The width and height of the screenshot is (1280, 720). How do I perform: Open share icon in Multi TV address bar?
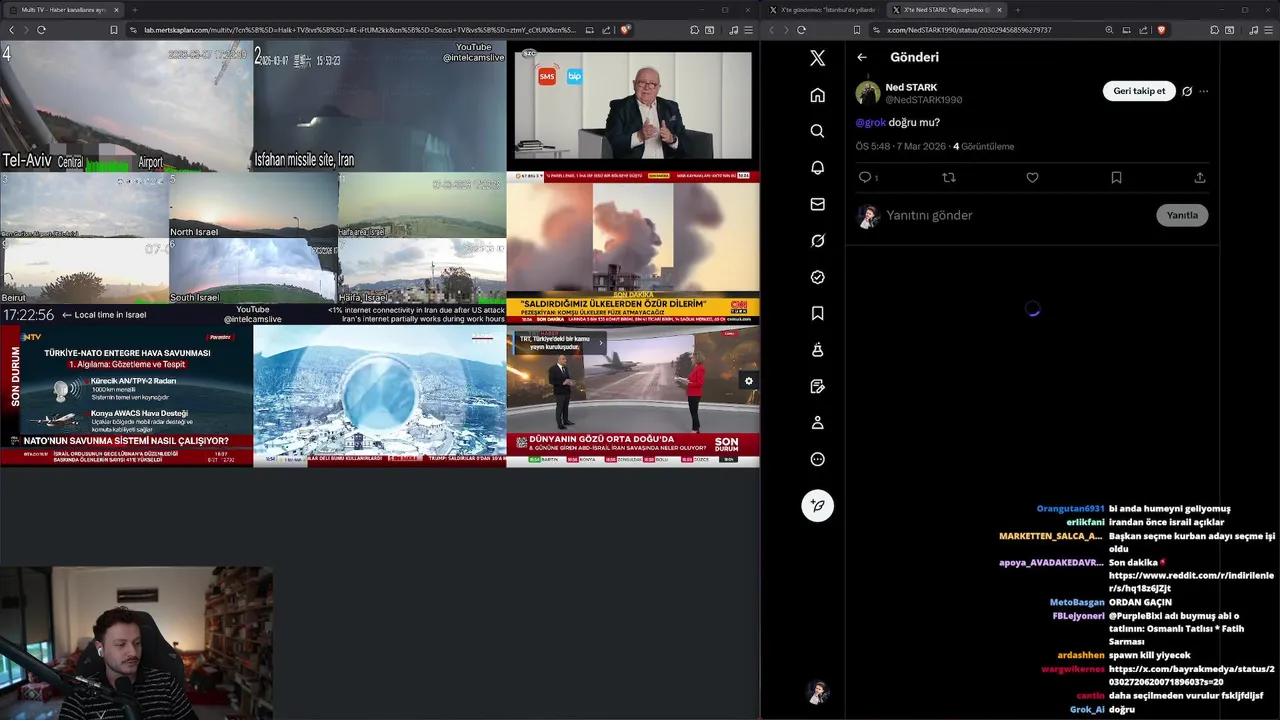[x=607, y=30]
